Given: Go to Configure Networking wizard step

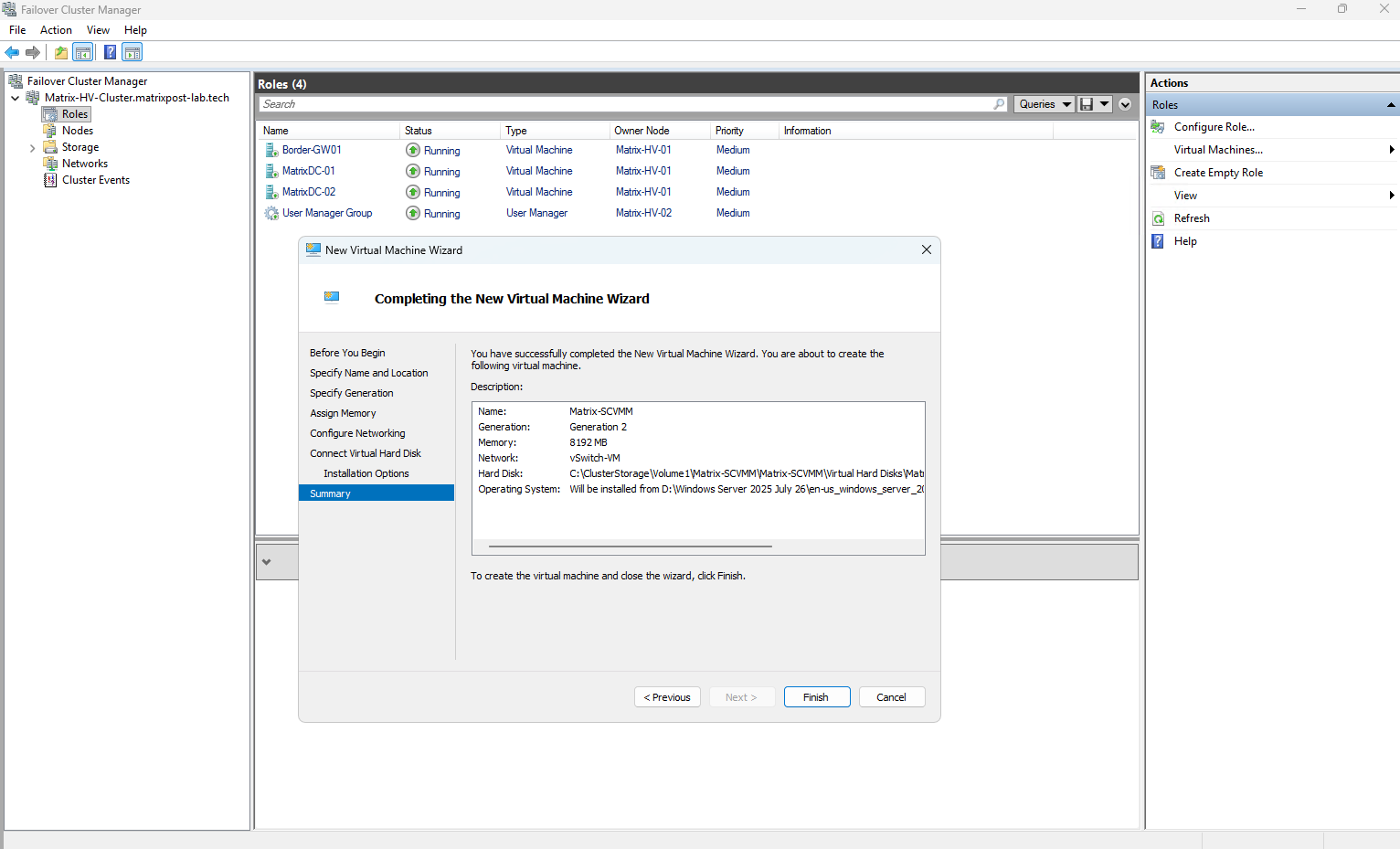Looking at the screenshot, I should 357,433.
